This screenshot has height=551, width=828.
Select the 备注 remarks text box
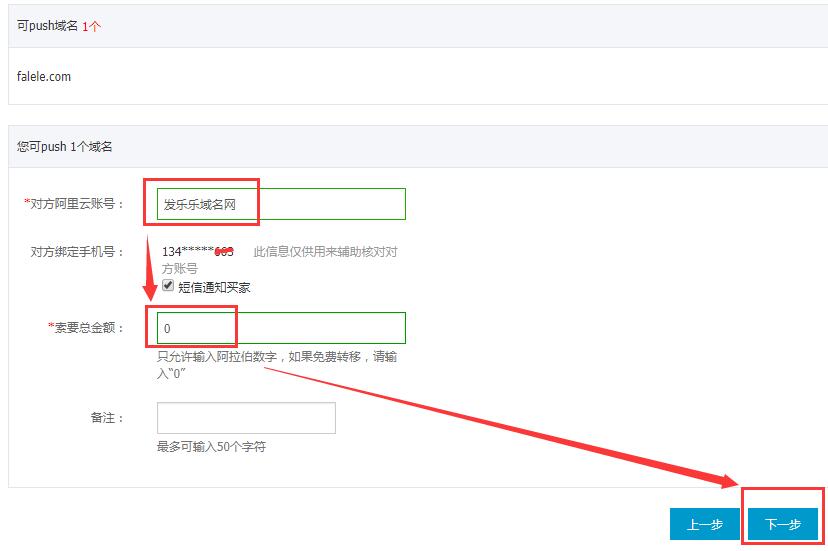click(246, 418)
